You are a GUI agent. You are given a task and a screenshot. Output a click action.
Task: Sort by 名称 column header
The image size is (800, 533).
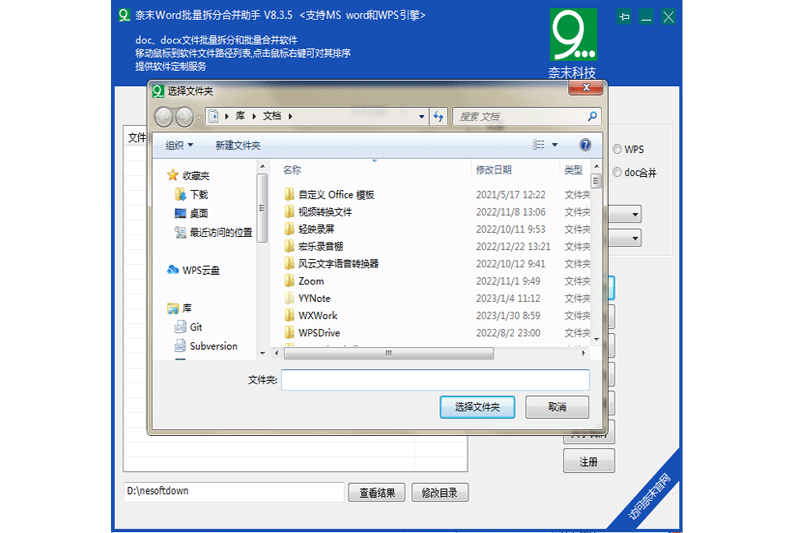pyautogui.click(x=292, y=170)
